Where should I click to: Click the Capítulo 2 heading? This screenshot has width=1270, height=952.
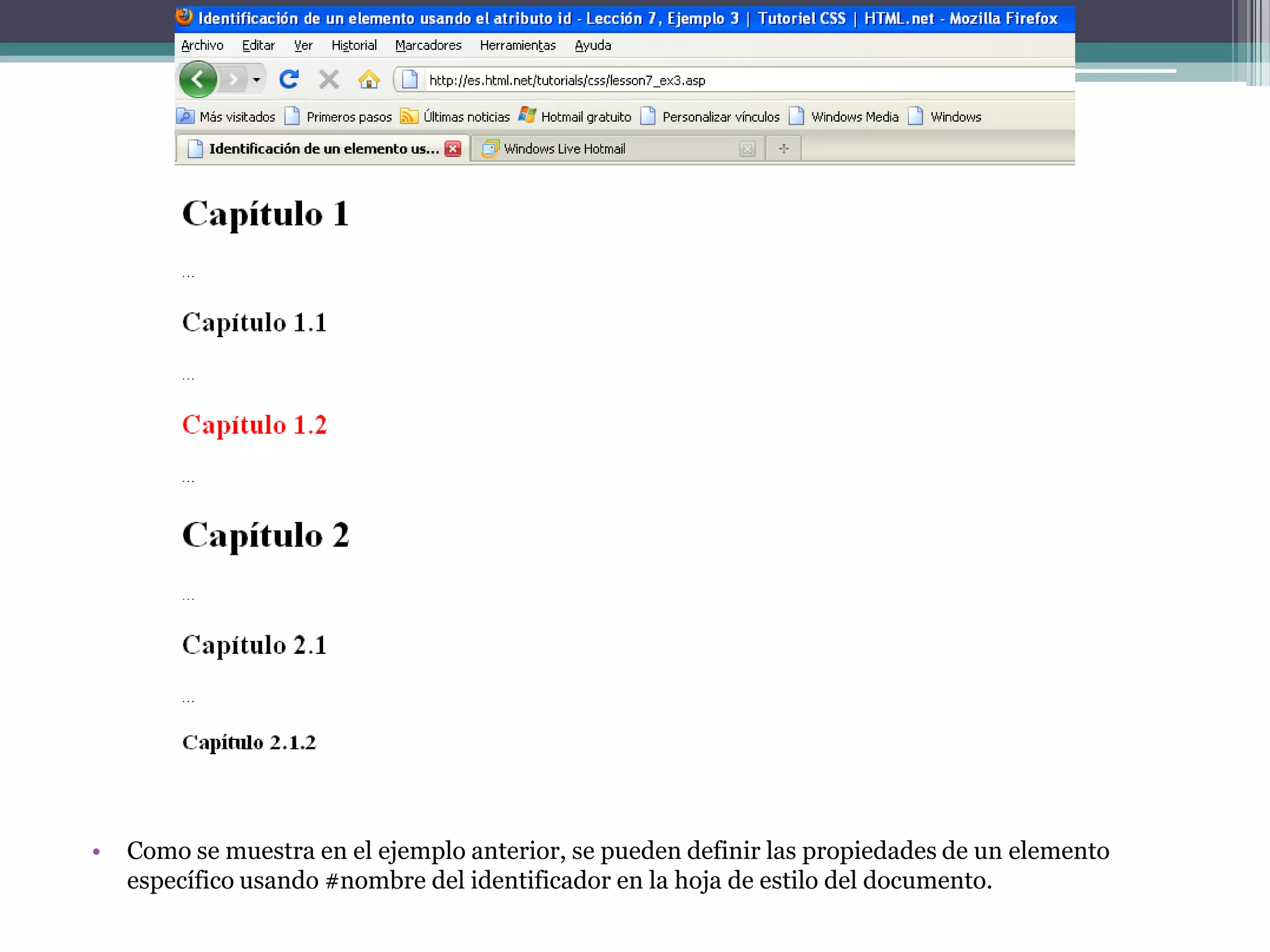(x=265, y=535)
